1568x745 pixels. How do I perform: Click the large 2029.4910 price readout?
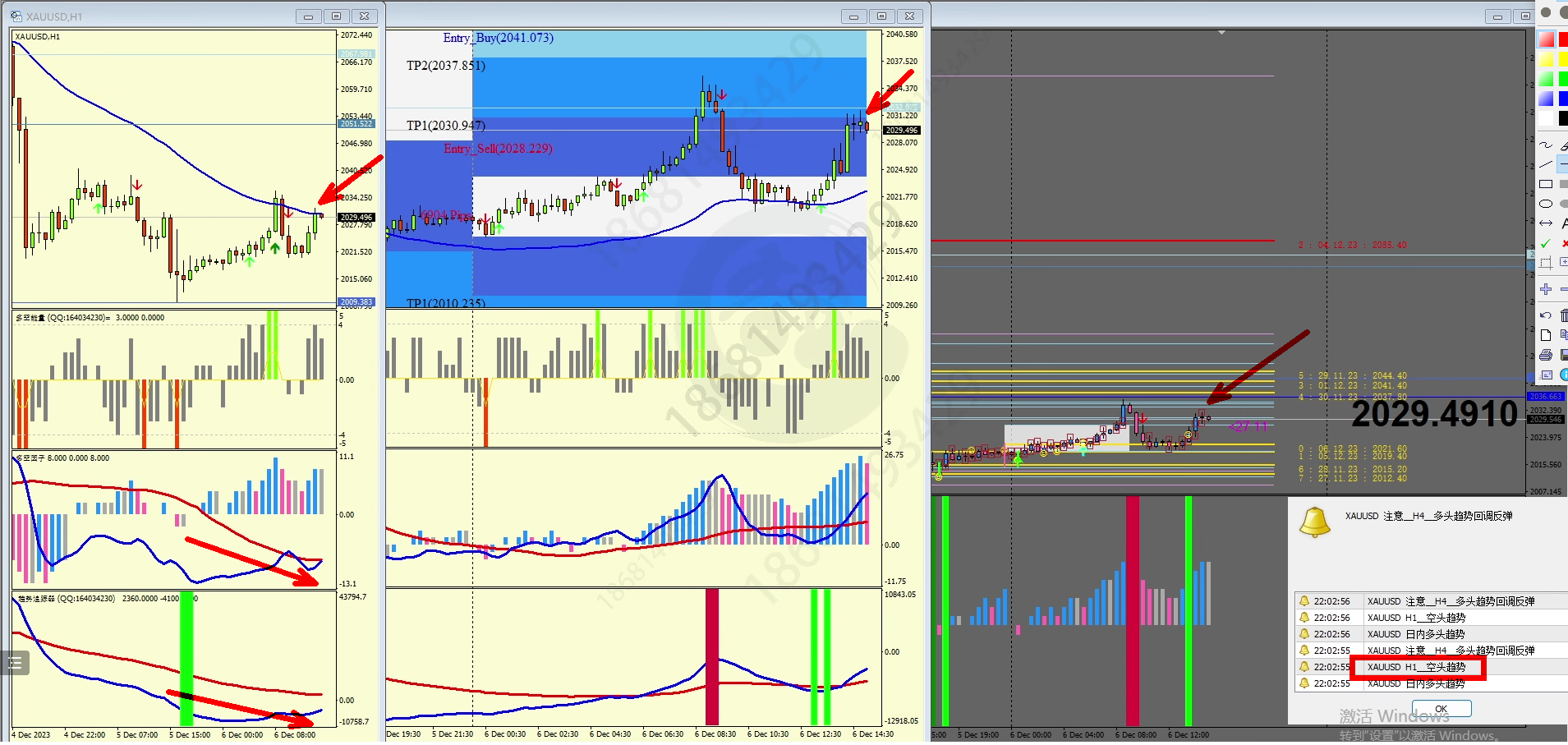tap(1435, 414)
